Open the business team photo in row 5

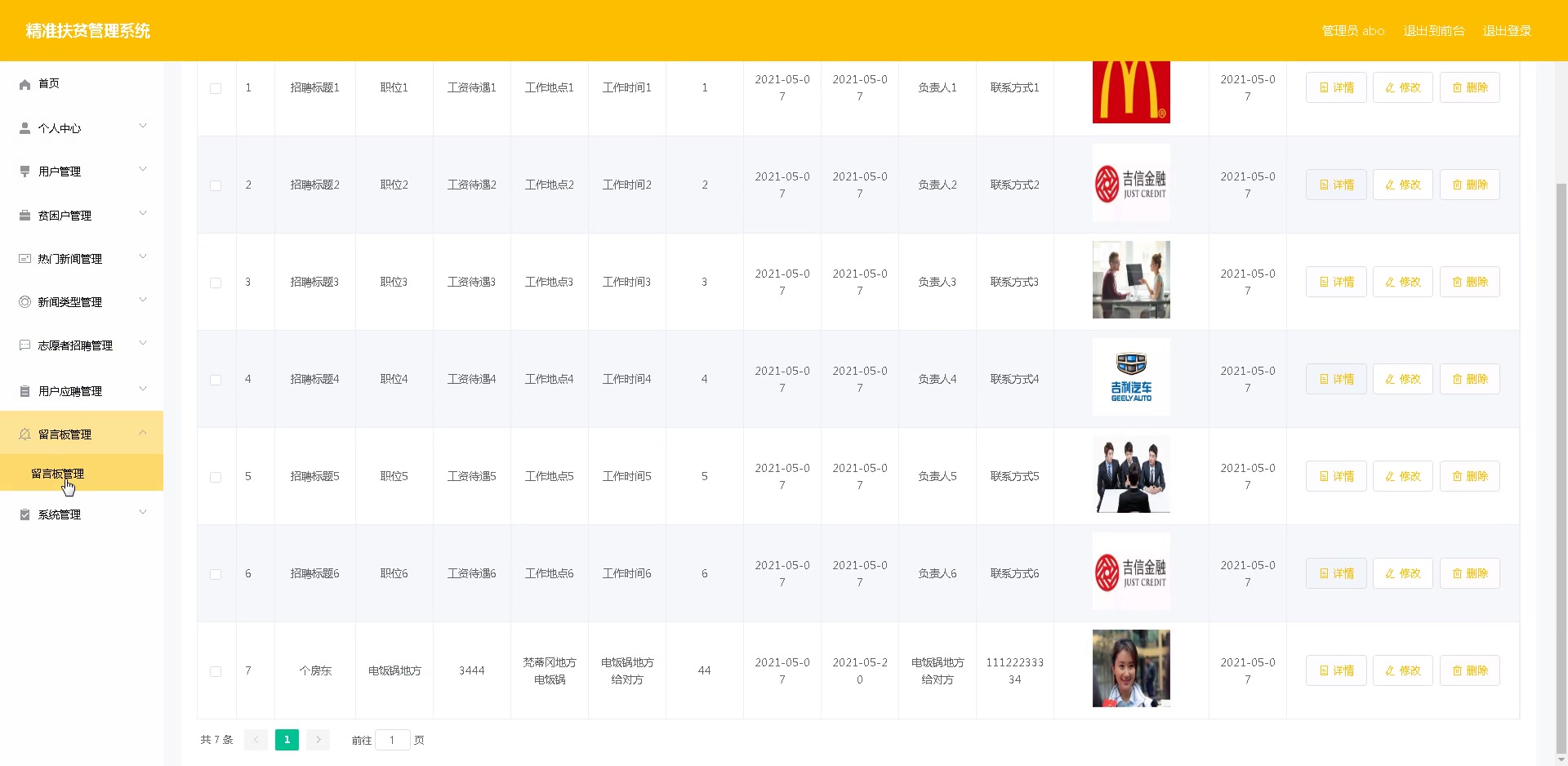[1131, 474]
